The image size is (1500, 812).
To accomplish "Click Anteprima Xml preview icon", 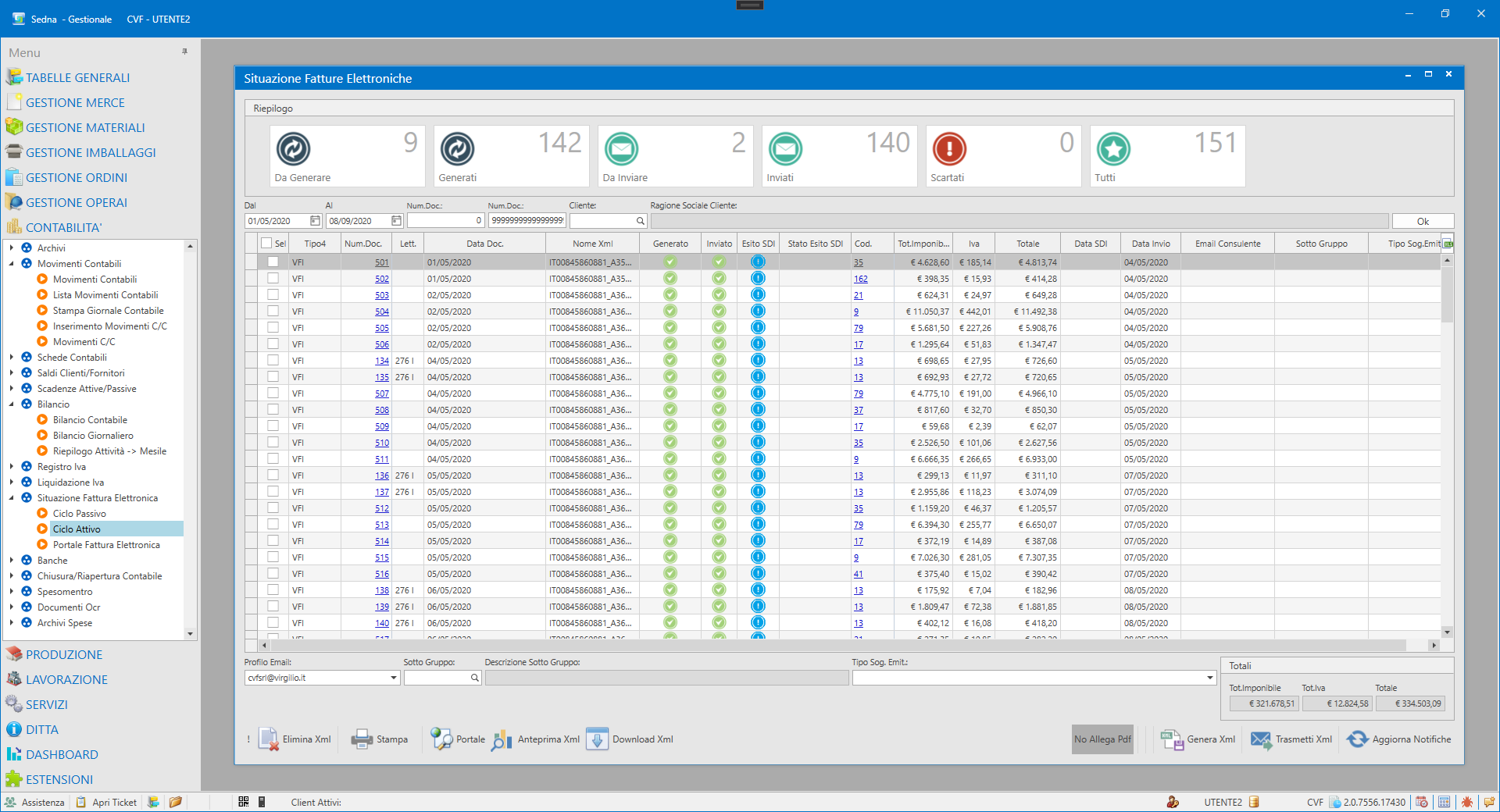I will (x=502, y=739).
